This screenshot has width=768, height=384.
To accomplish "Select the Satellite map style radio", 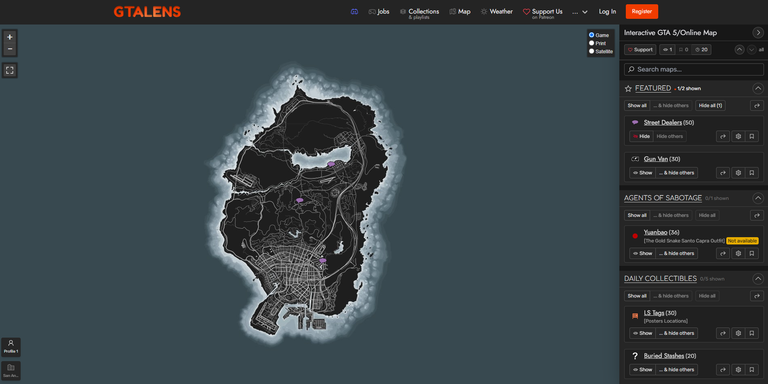I will tap(592, 51).
